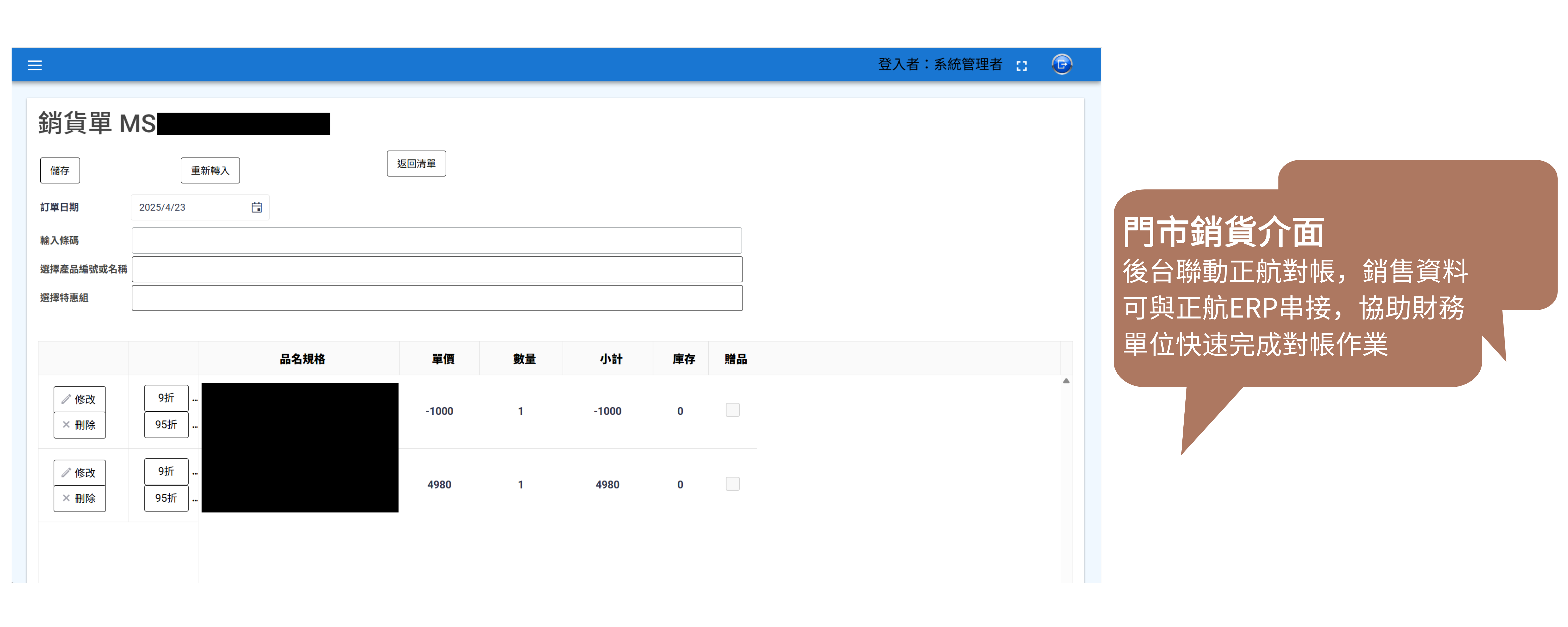
Task: Click the 儲存 save button
Action: 60,171
